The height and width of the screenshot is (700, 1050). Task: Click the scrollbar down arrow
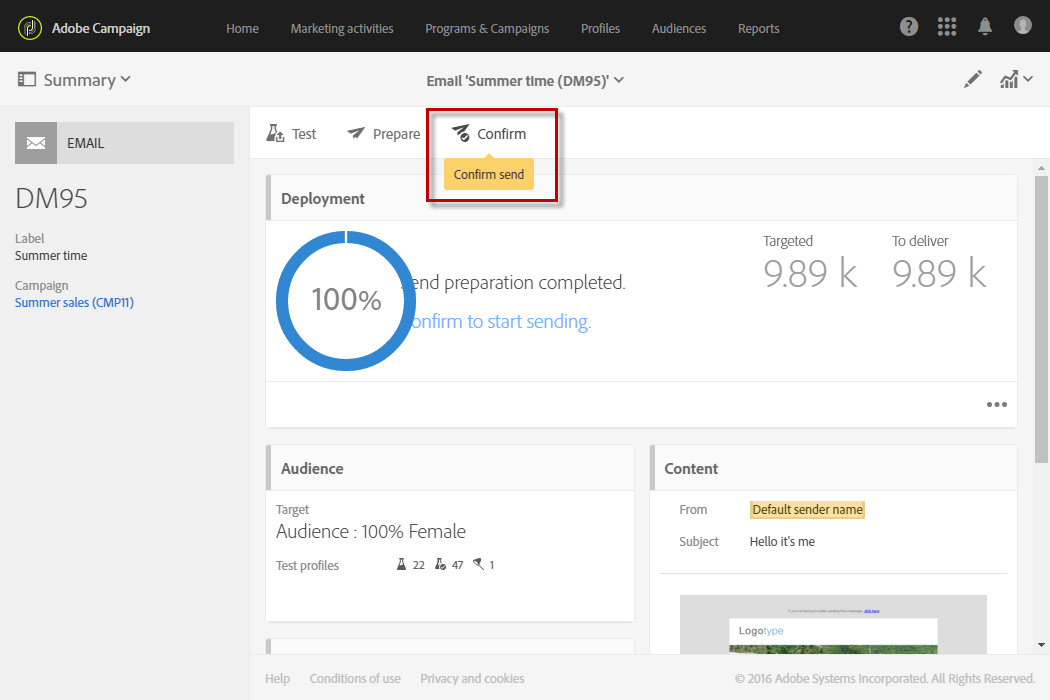pyautogui.click(x=1041, y=645)
